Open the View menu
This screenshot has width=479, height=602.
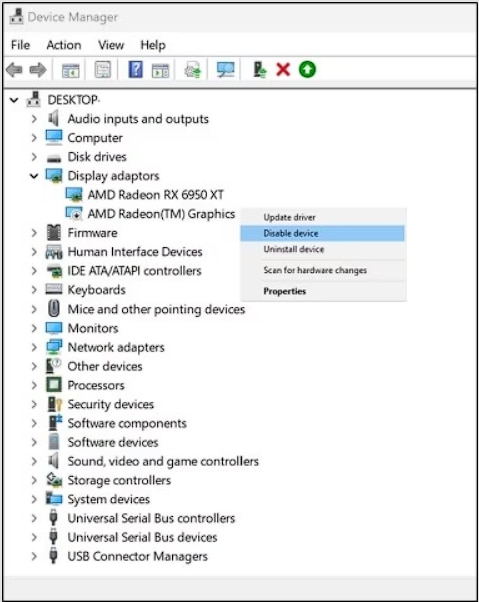tap(111, 45)
